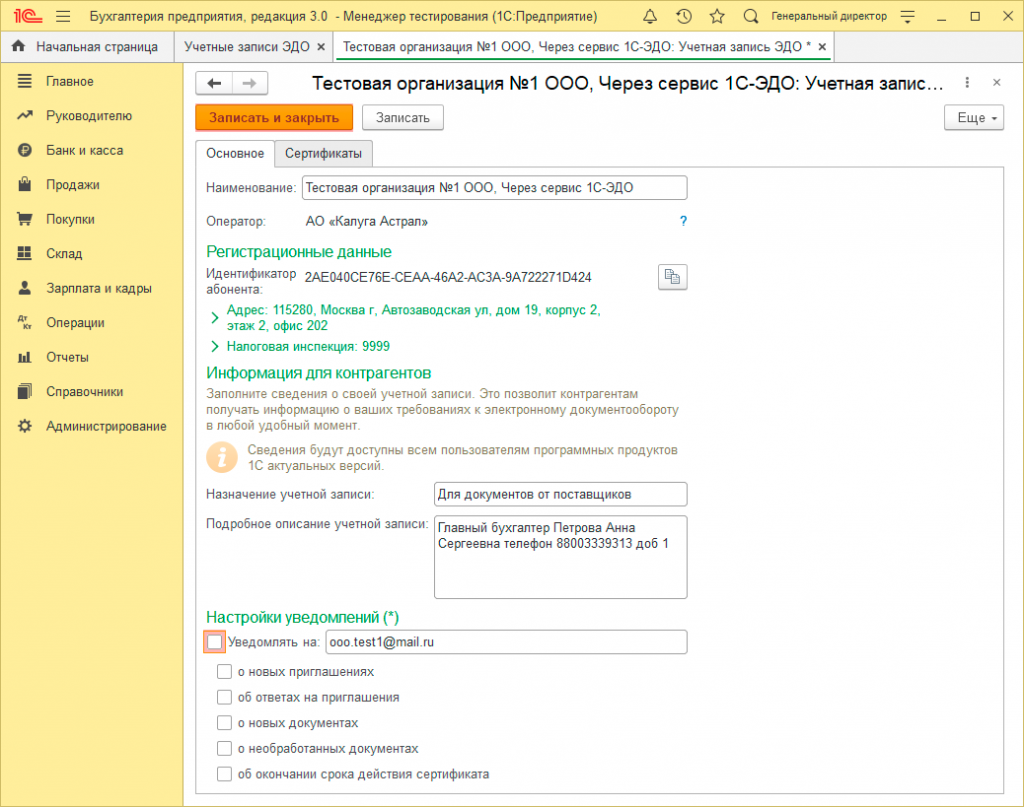Open the Еще dropdown menu
Screen dimensions: 1024x807
[x=974, y=118]
